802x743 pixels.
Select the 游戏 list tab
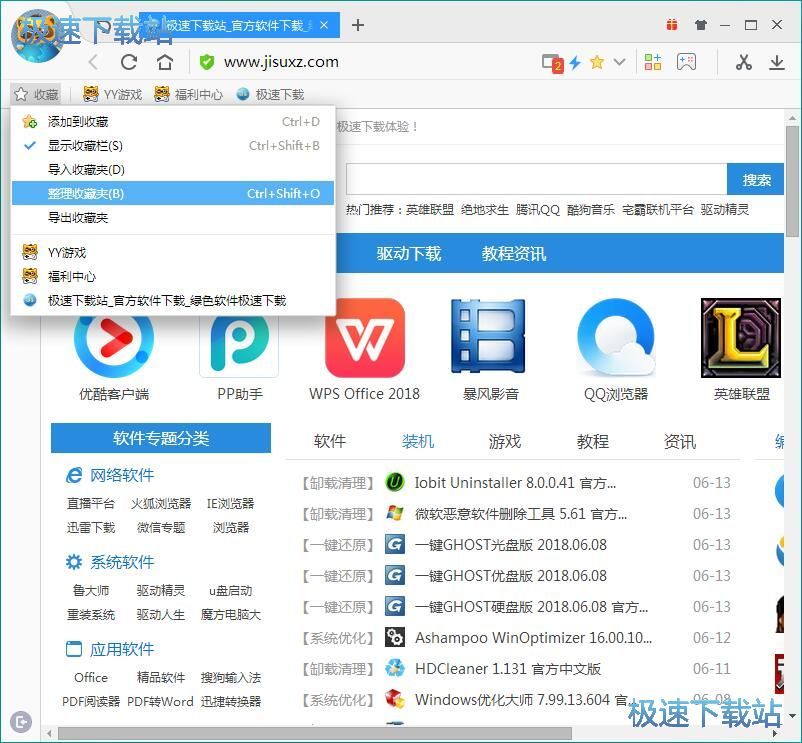(x=504, y=441)
